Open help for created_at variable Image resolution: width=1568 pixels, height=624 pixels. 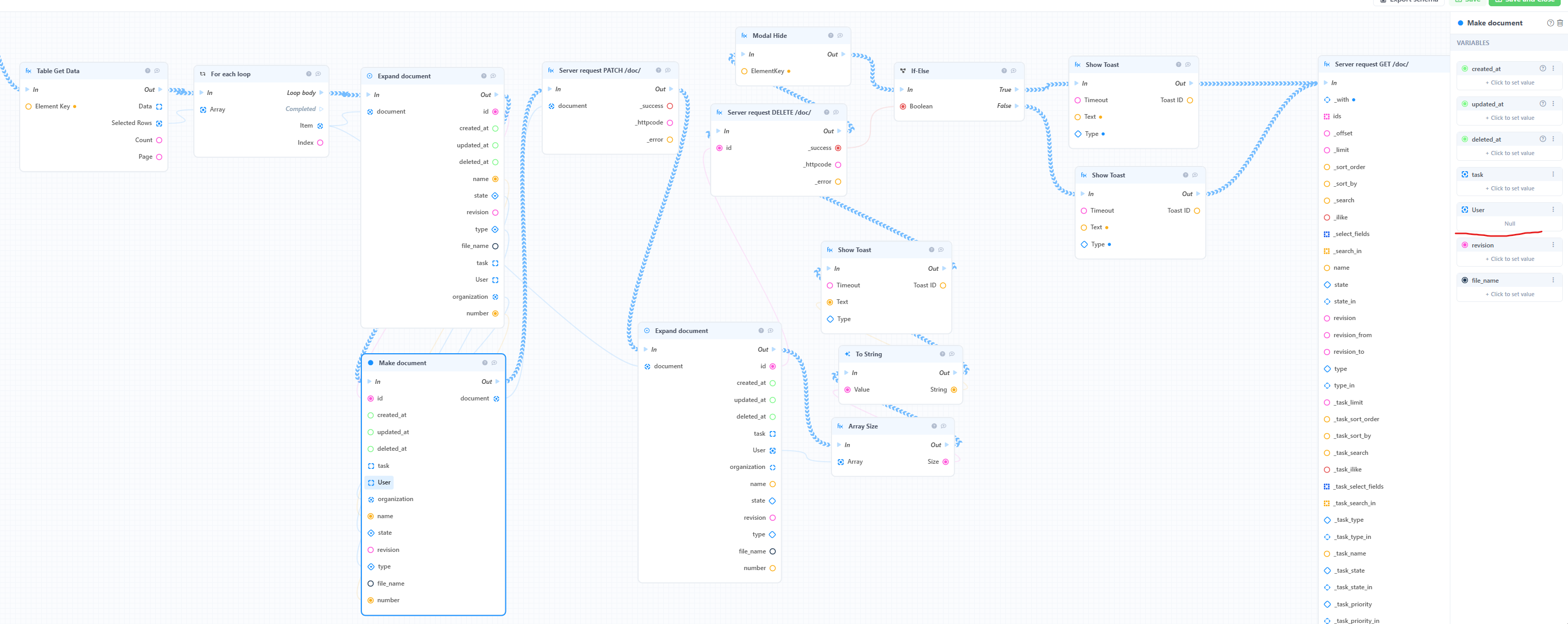pyautogui.click(x=1543, y=68)
